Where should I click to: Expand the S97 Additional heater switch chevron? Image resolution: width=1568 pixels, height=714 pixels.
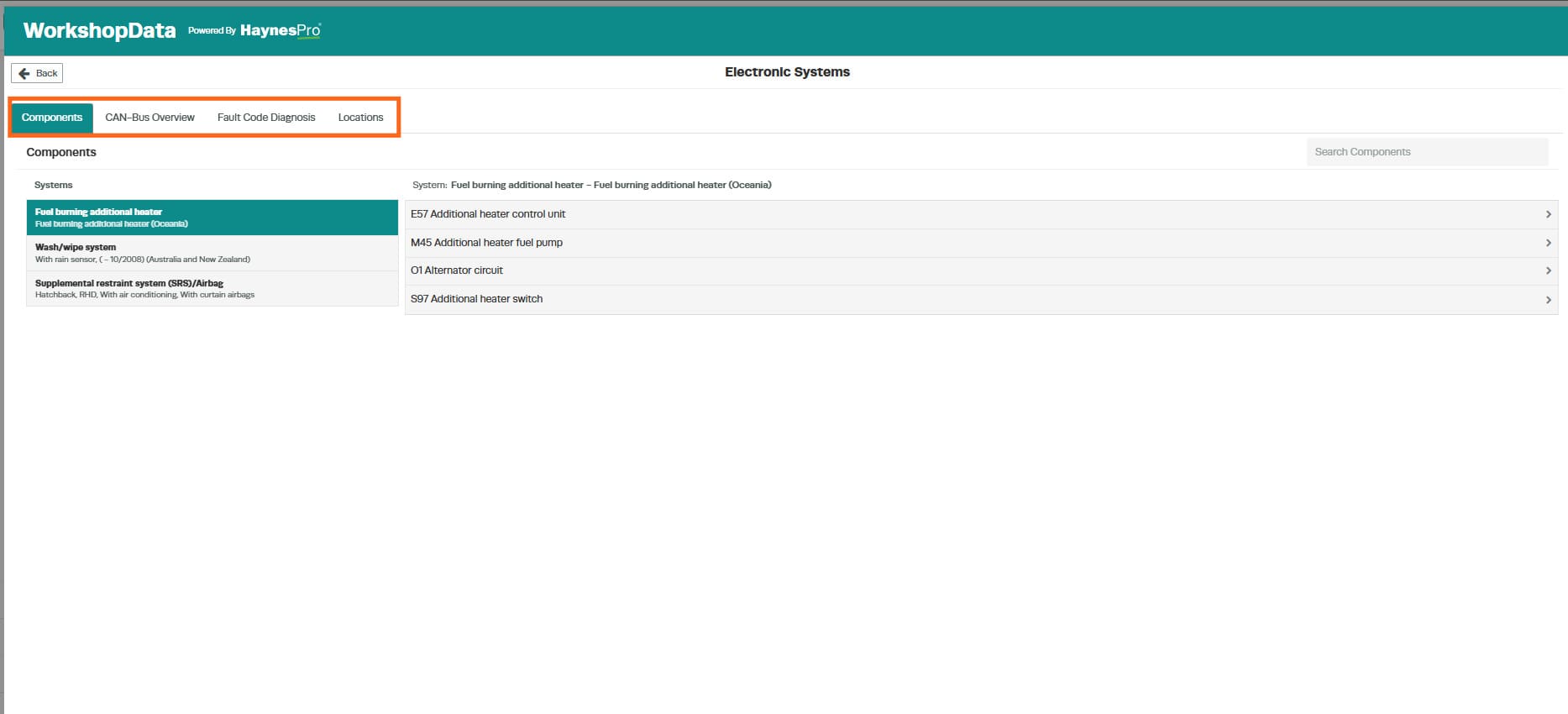point(1548,299)
